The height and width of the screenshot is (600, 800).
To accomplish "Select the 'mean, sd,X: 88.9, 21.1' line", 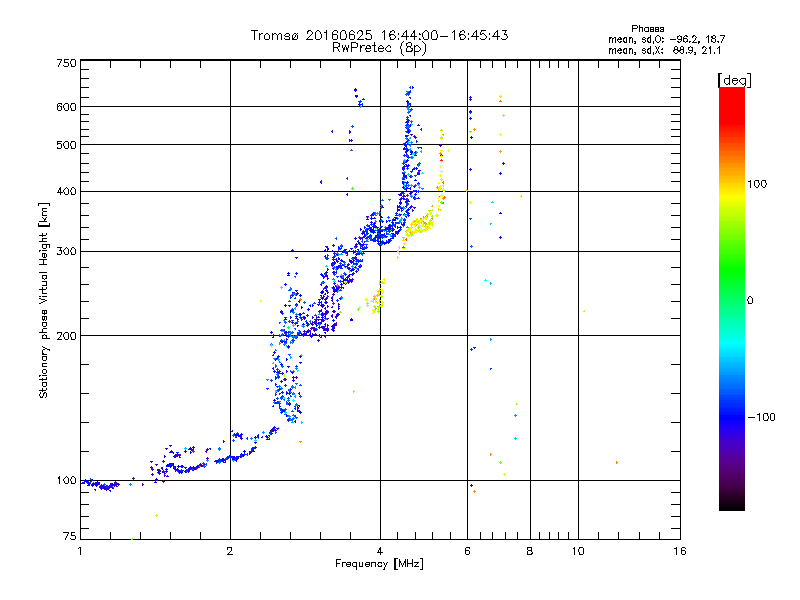I will click(664, 50).
